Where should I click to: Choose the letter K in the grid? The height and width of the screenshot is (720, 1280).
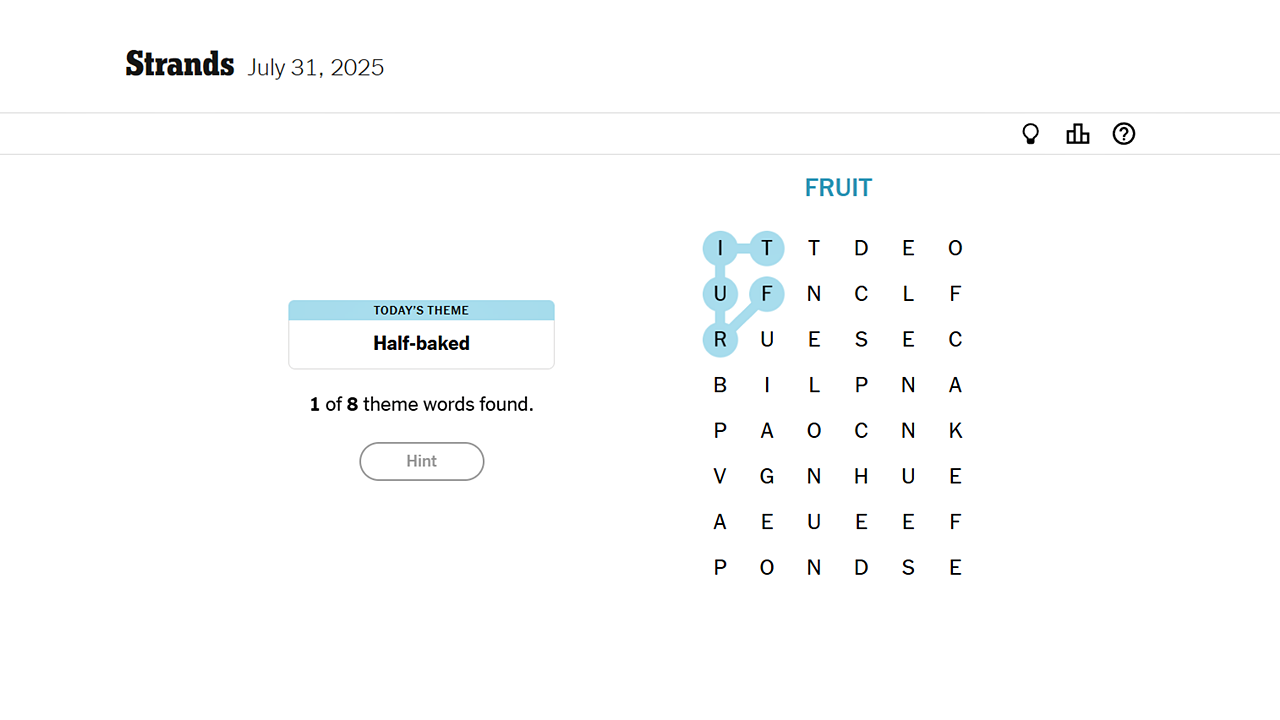(x=955, y=431)
